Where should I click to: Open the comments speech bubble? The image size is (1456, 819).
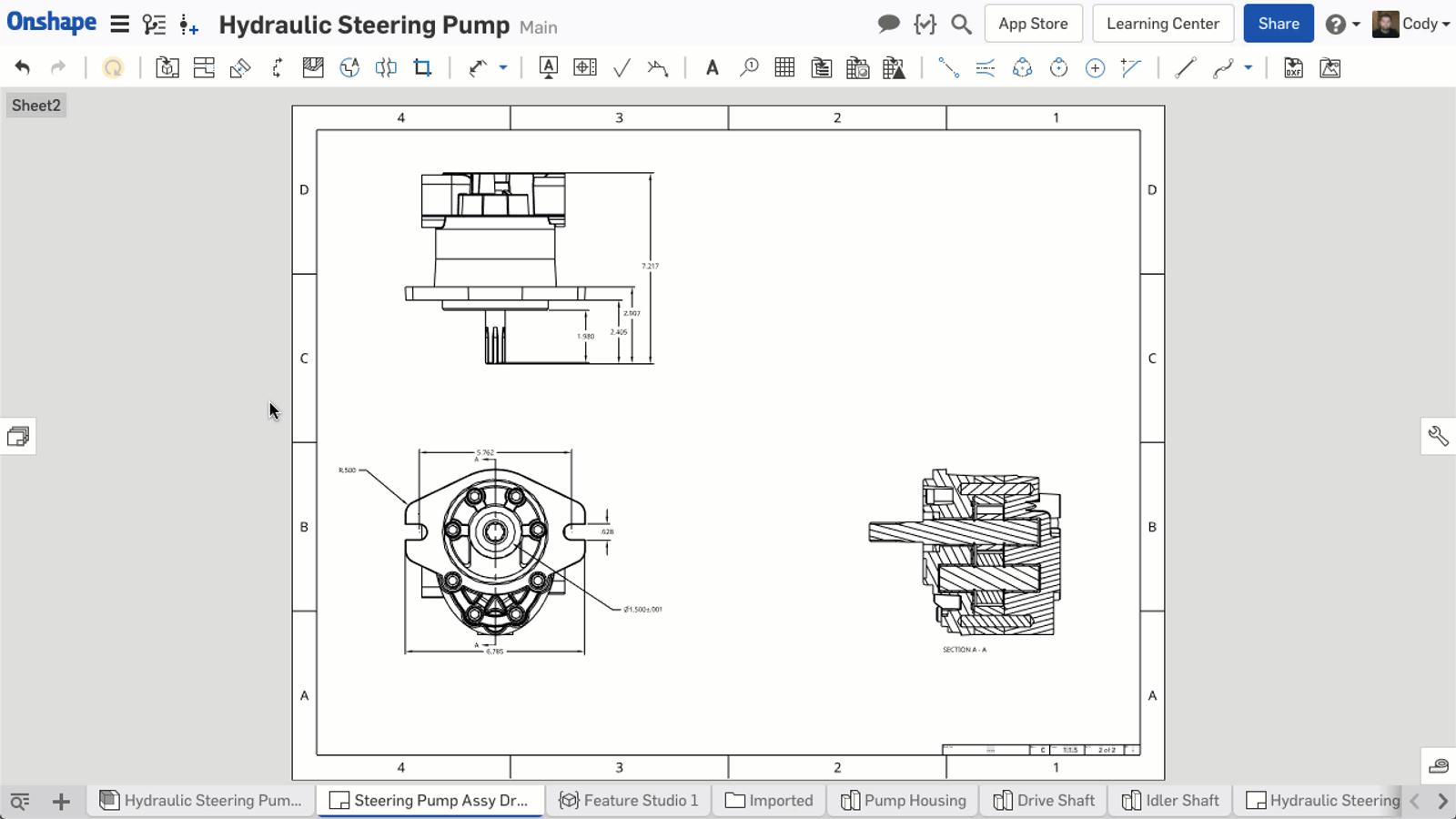tap(888, 25)
